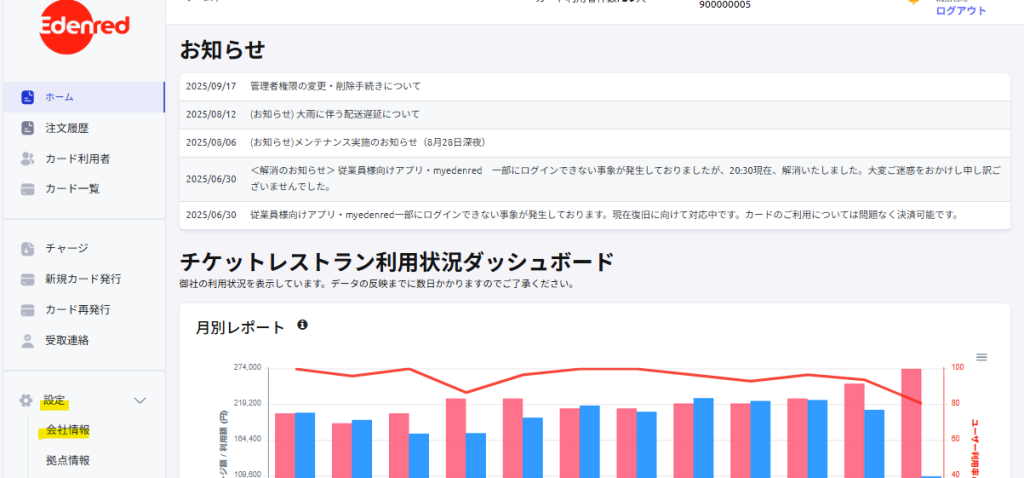This screenshot has height=478, width=1024.
Task: Collapse the 設定 section chevron
Action: tap(140, 400)
